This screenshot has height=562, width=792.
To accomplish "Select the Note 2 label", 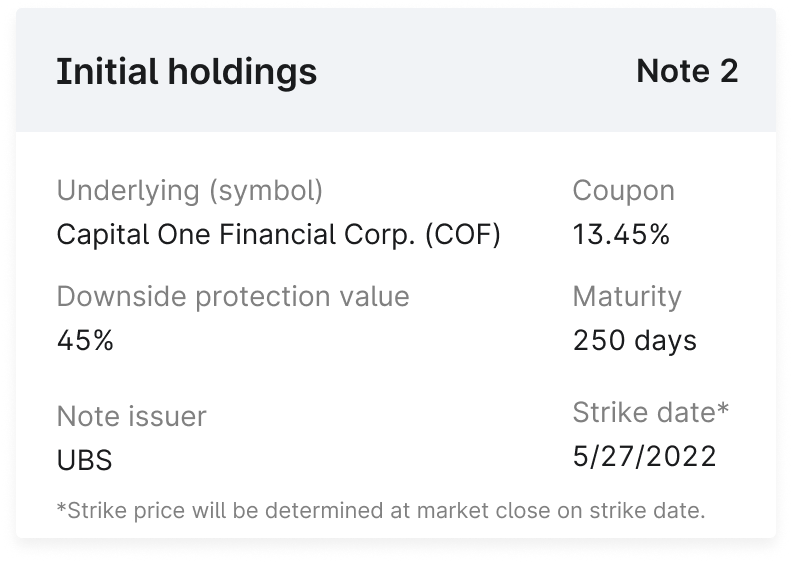I will [687, 71].
